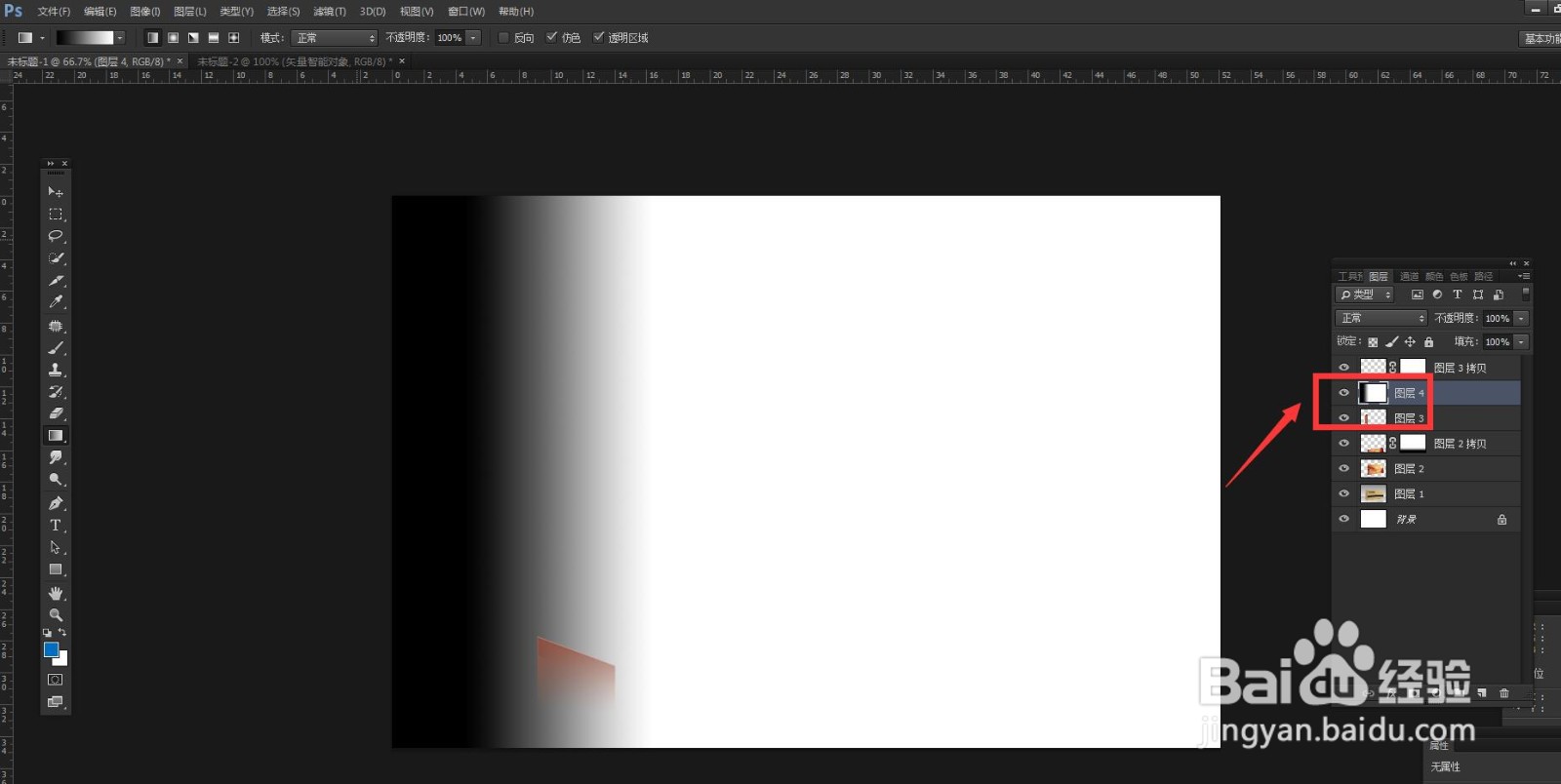Viewport: 1561px width, 784px height.
Task: Select the Horizontal Type tool
Action: (56, 526)
